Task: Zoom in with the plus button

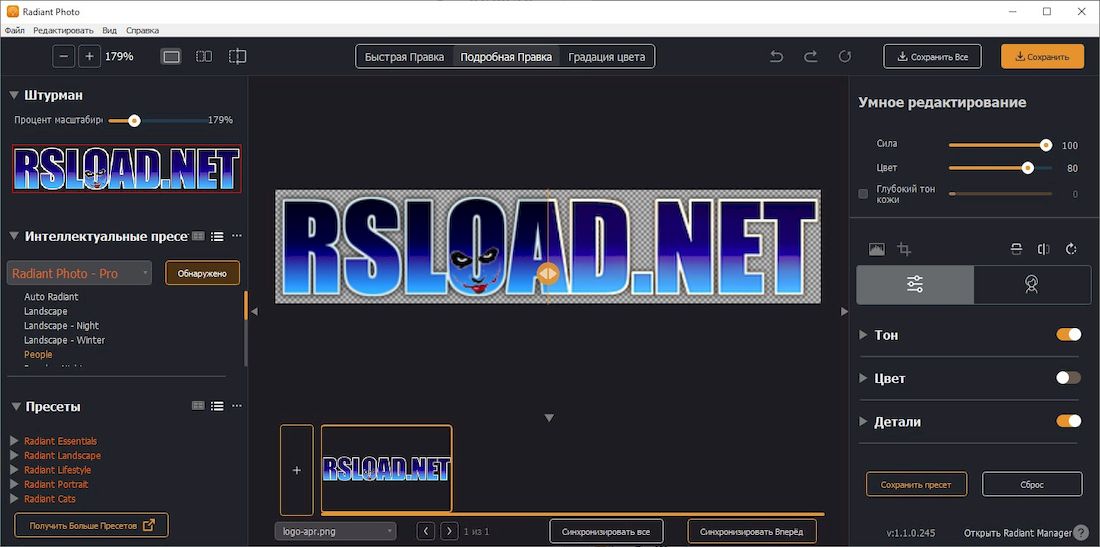Action: tap(89, 57)
